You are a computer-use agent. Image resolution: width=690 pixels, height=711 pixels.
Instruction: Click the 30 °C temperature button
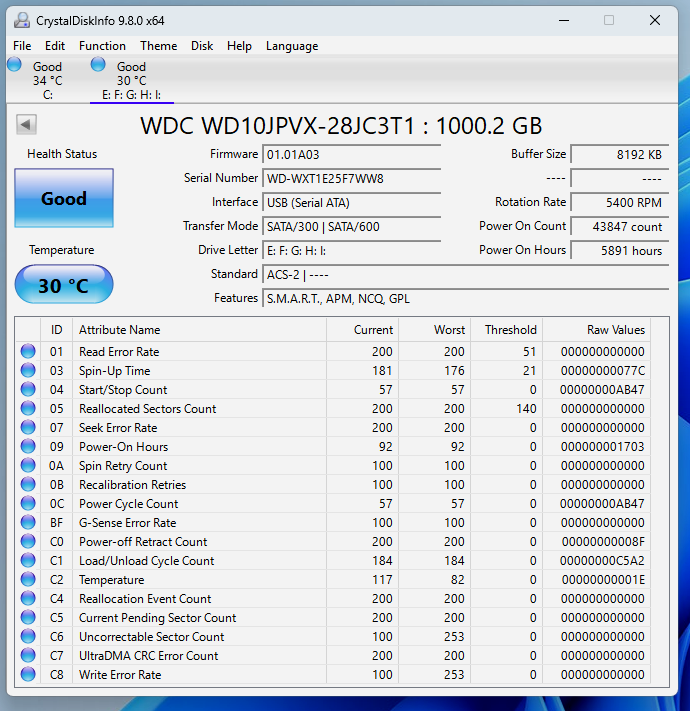[x=64, y=285]
